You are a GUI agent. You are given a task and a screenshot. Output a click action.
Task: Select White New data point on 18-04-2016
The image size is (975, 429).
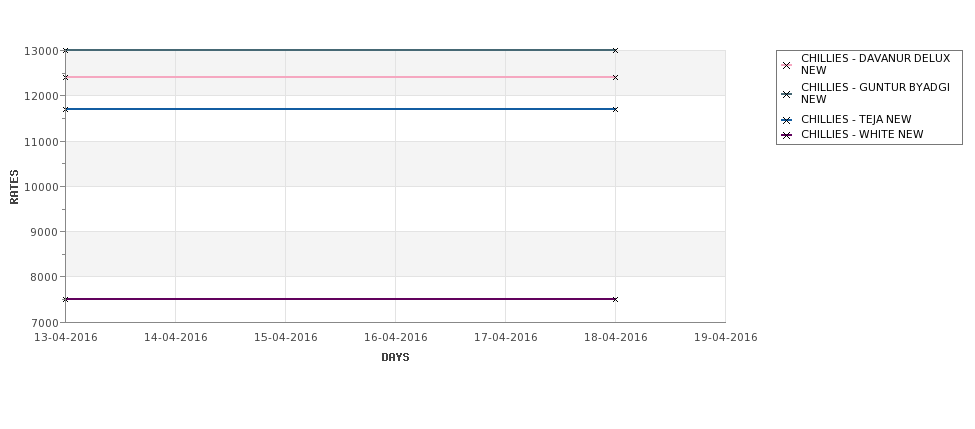[x=615, y=300]
